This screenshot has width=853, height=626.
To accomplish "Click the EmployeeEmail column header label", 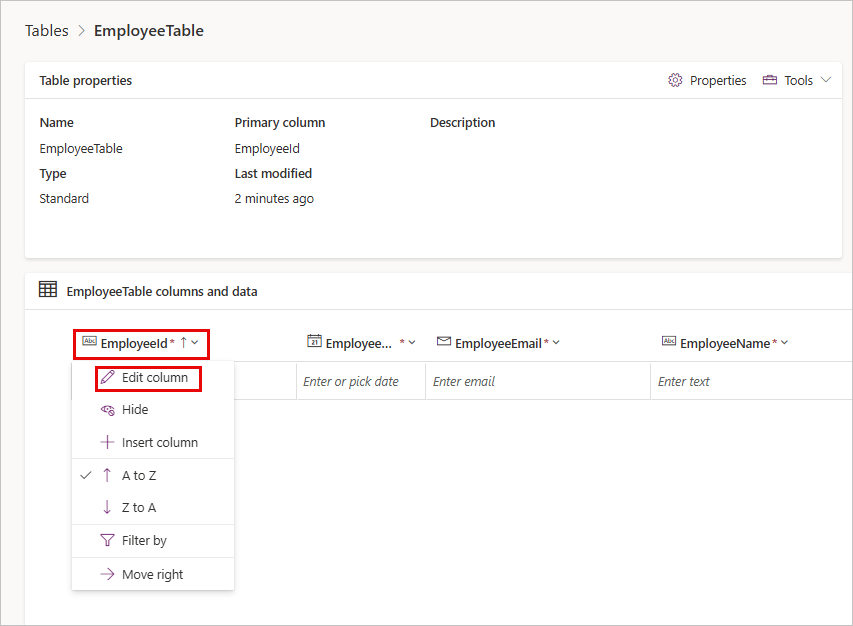I will click(498, 344).
